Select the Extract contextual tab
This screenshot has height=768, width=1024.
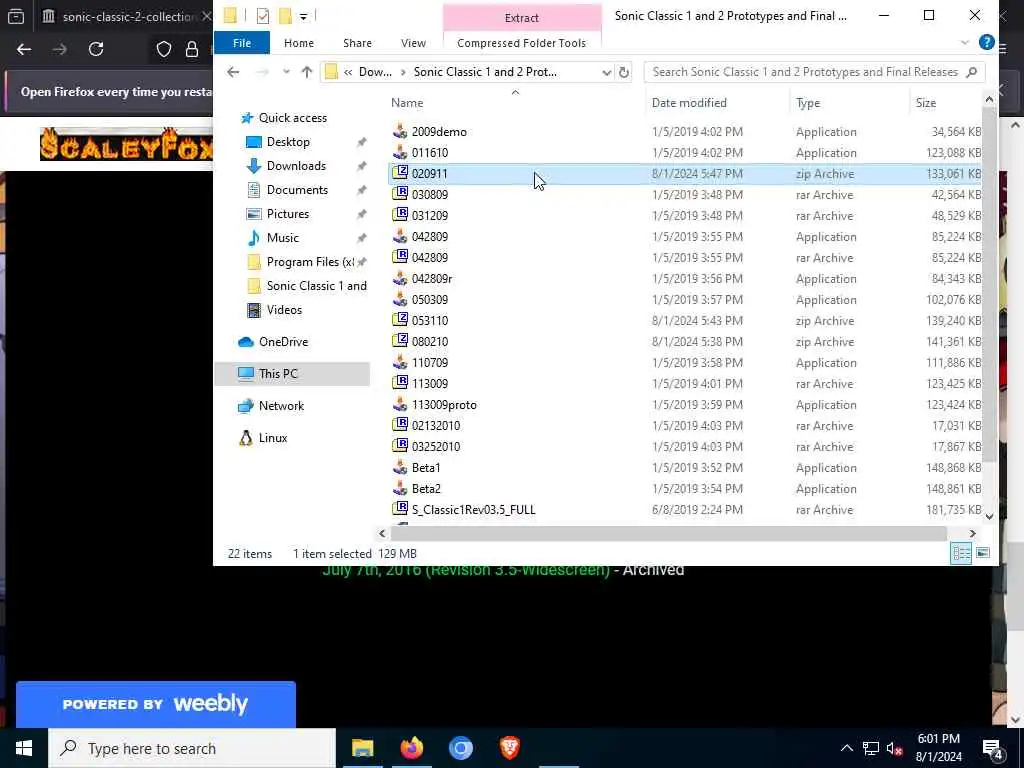[x=521, y=18]
